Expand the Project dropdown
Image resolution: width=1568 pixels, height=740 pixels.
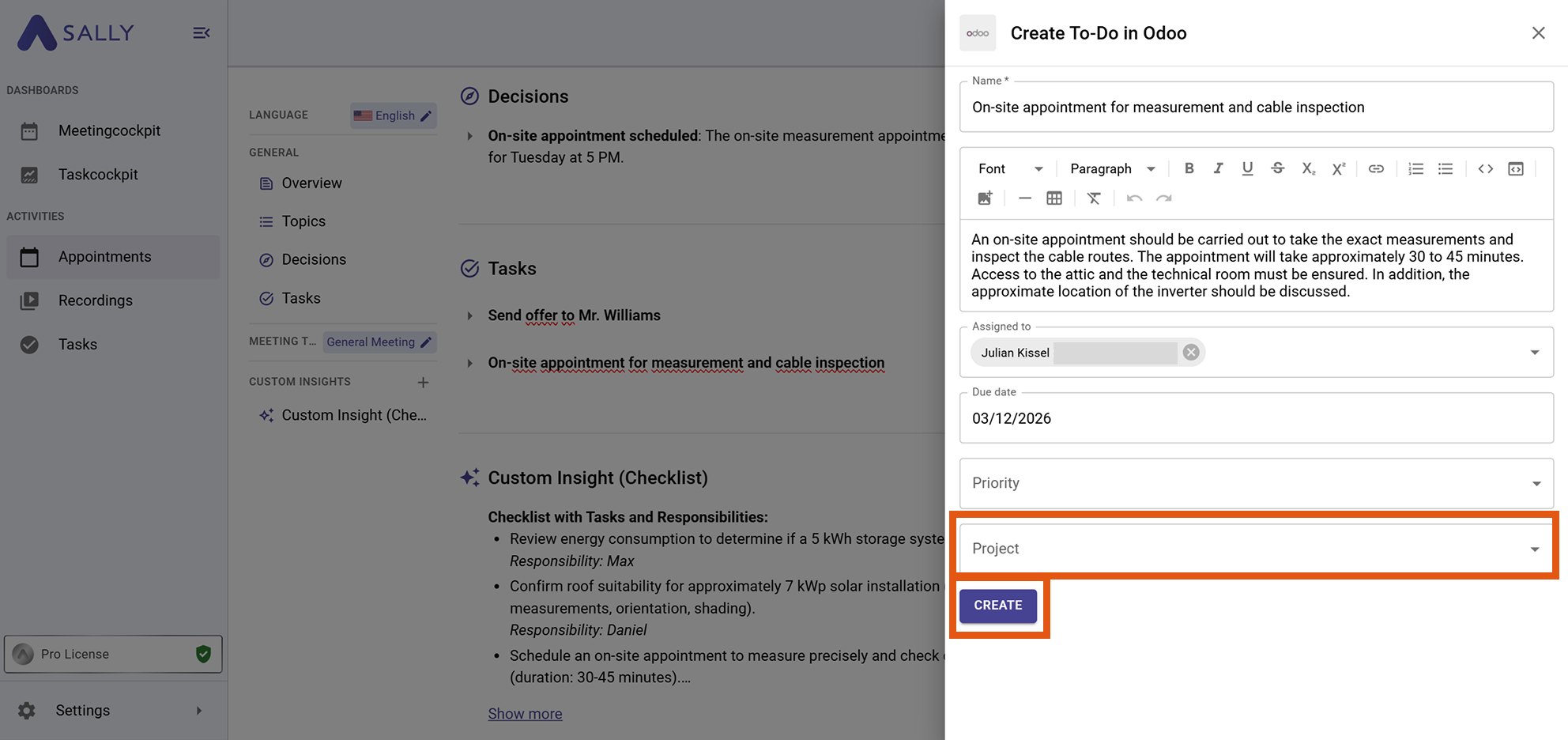pos(1535,547)
